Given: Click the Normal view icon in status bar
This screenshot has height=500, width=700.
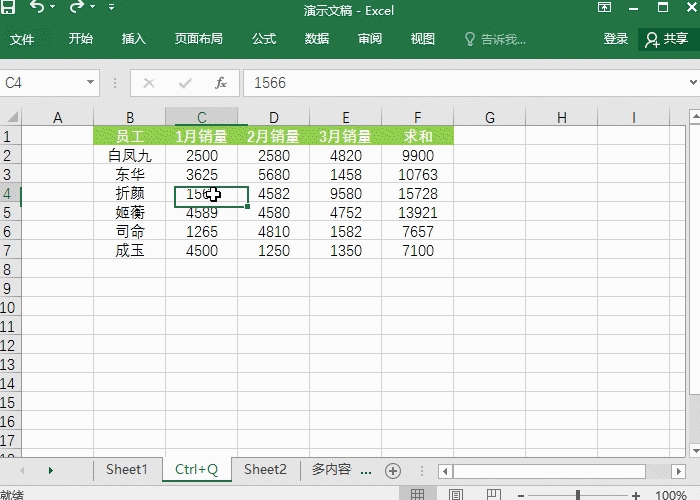Looking at the screenshot, I should point(417,494).
